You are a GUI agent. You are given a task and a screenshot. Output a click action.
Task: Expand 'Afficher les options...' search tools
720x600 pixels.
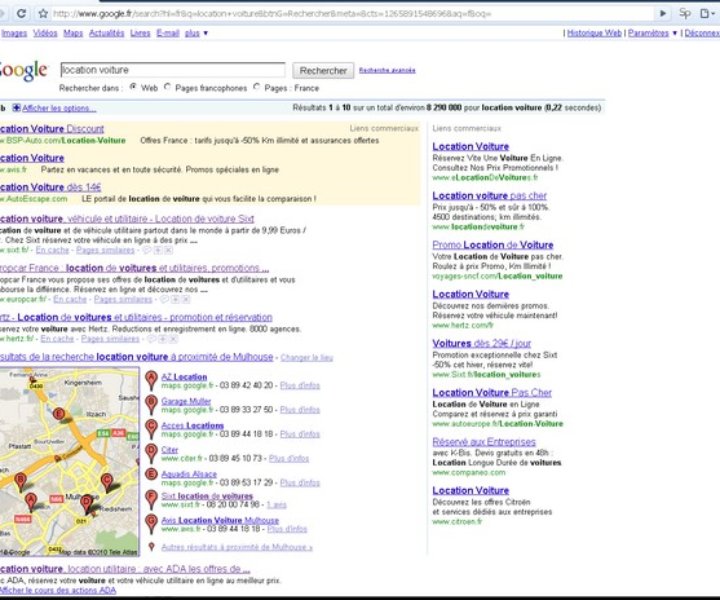[x=59, y=107]
